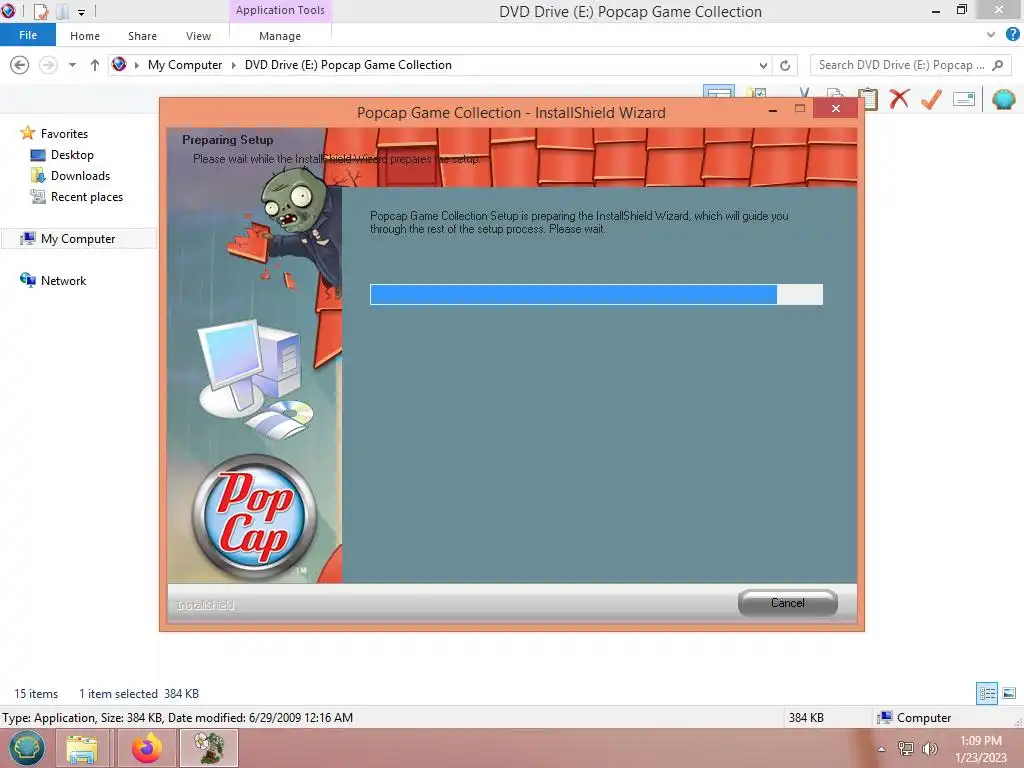The width and height of the screenshot is (1024, 768).
Task: Open Customize Quick Access Toolbar dropdown
Action: (x=82, y=12)
